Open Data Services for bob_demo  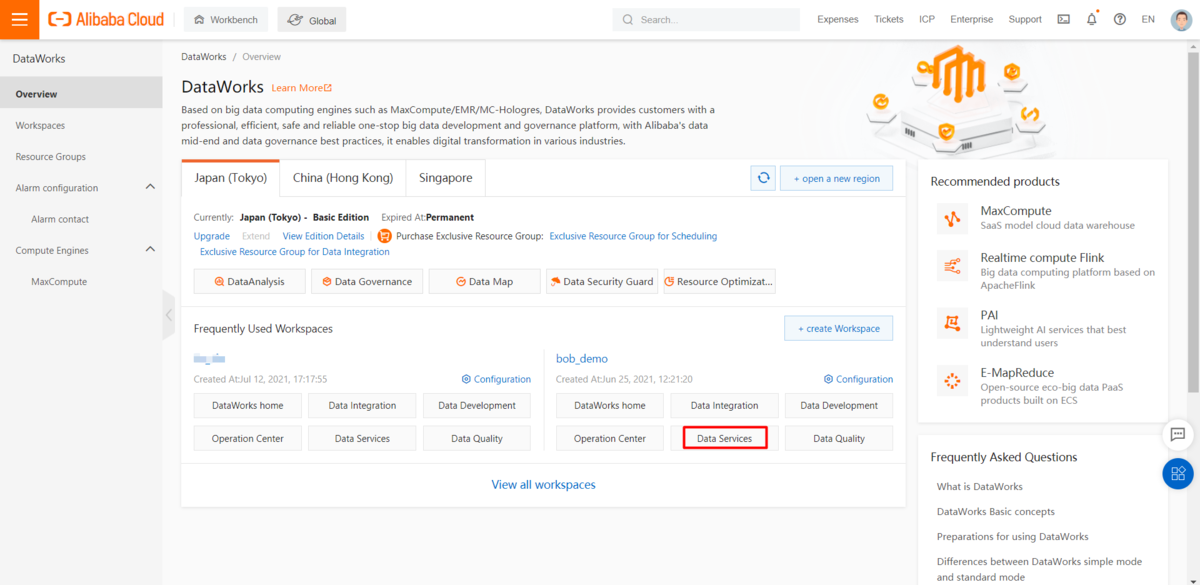[x=725, y=438]
